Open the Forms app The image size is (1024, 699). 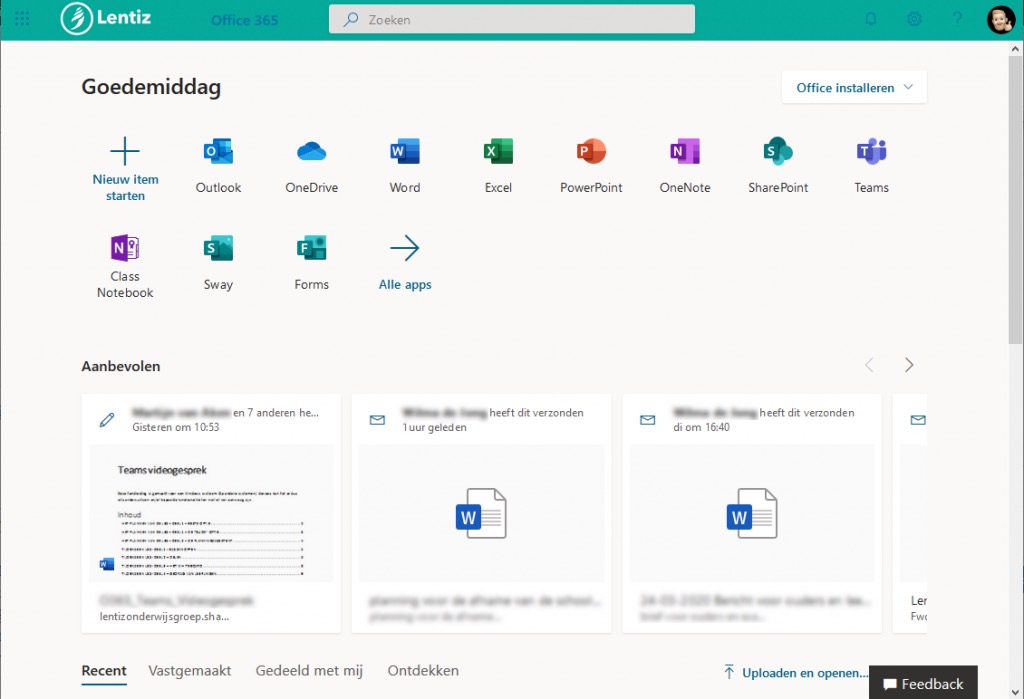click(x=312, y=262)
